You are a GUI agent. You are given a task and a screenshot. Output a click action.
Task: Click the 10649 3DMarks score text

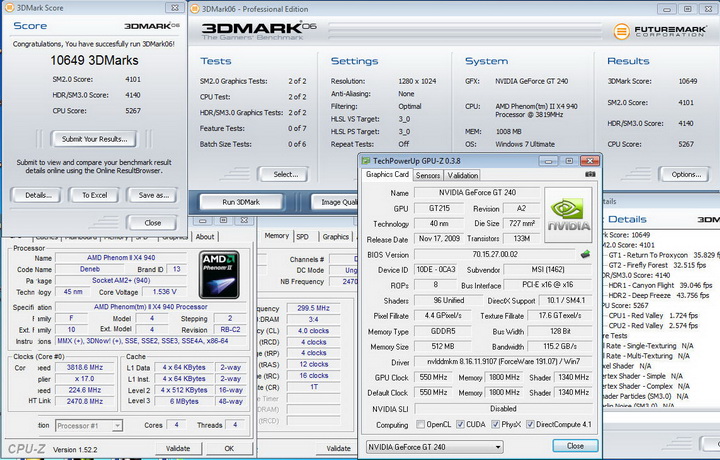coord(94,61)
